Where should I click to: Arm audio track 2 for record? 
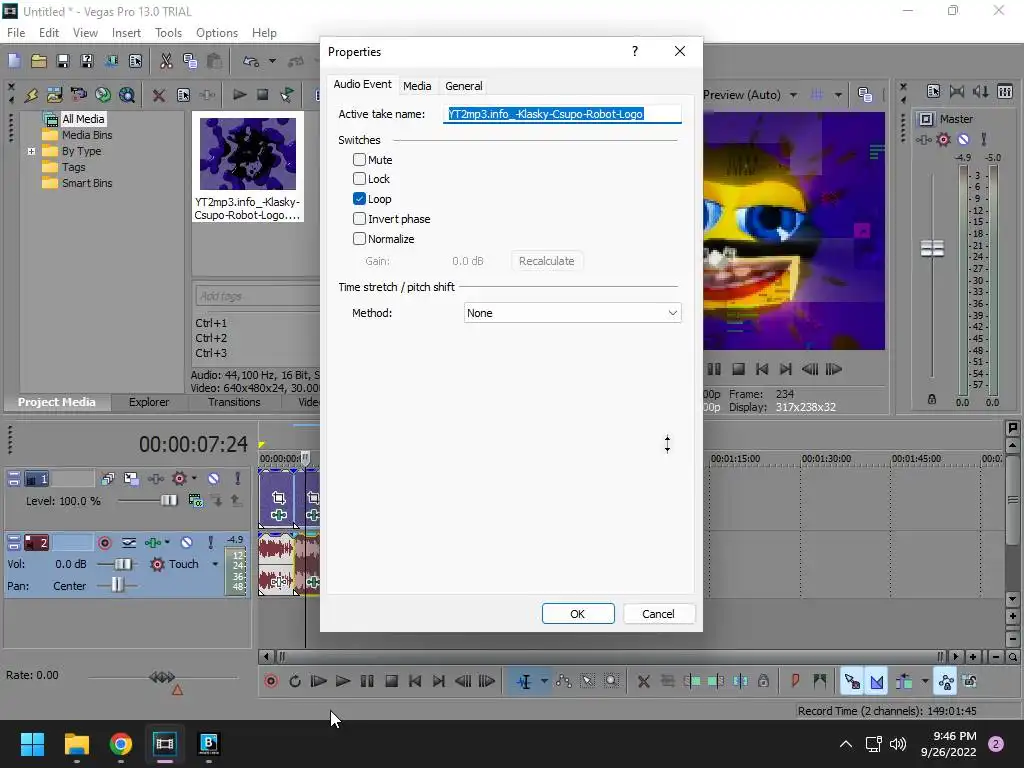(104, 542)
